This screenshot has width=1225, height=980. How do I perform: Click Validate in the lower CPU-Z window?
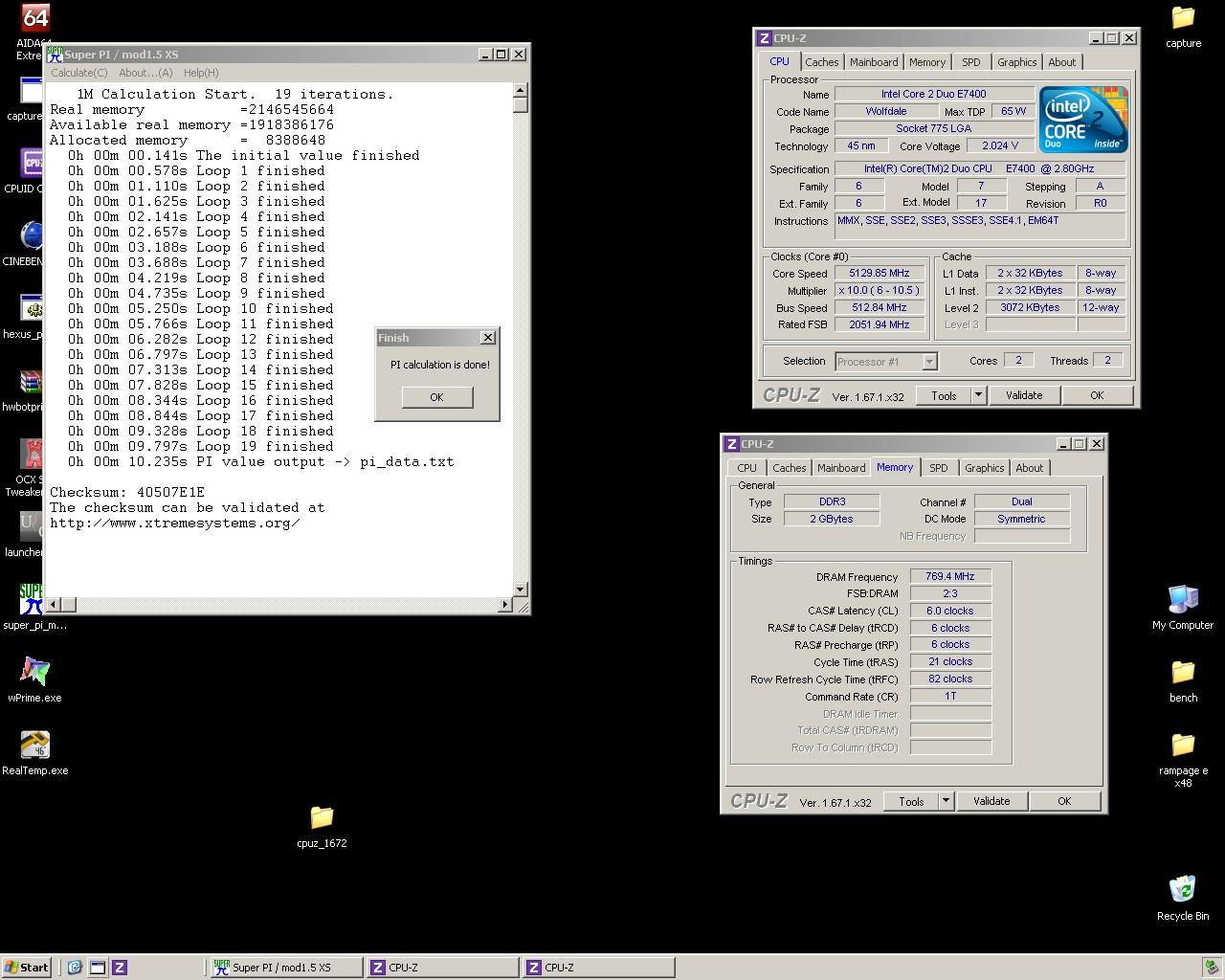tap(991, 801)
